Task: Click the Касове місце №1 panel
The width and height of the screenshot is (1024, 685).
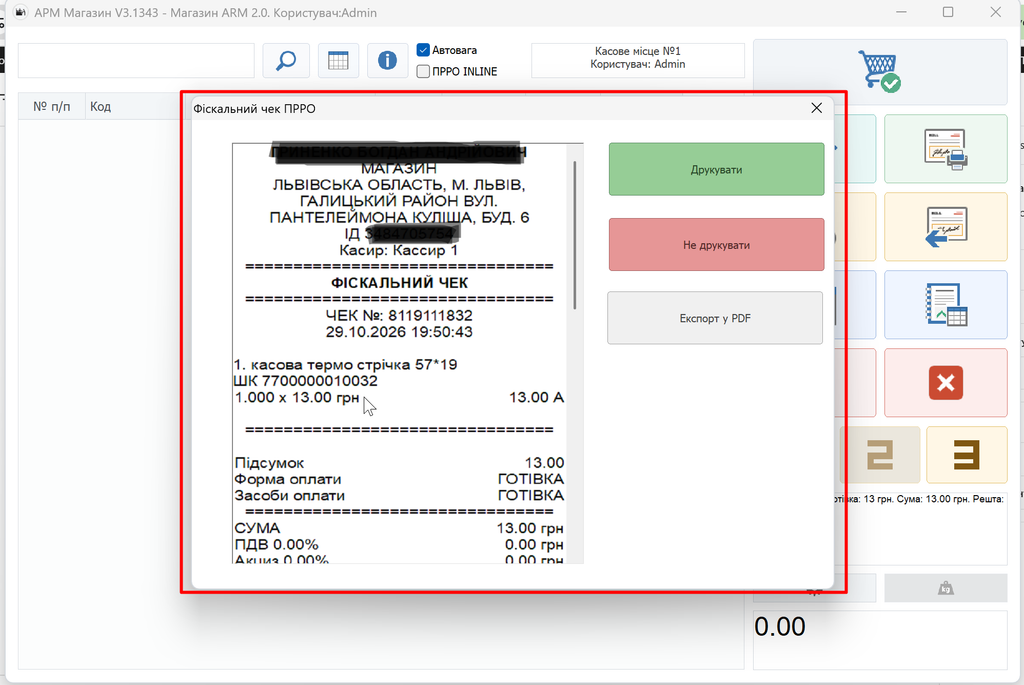Action: (638, 61)
